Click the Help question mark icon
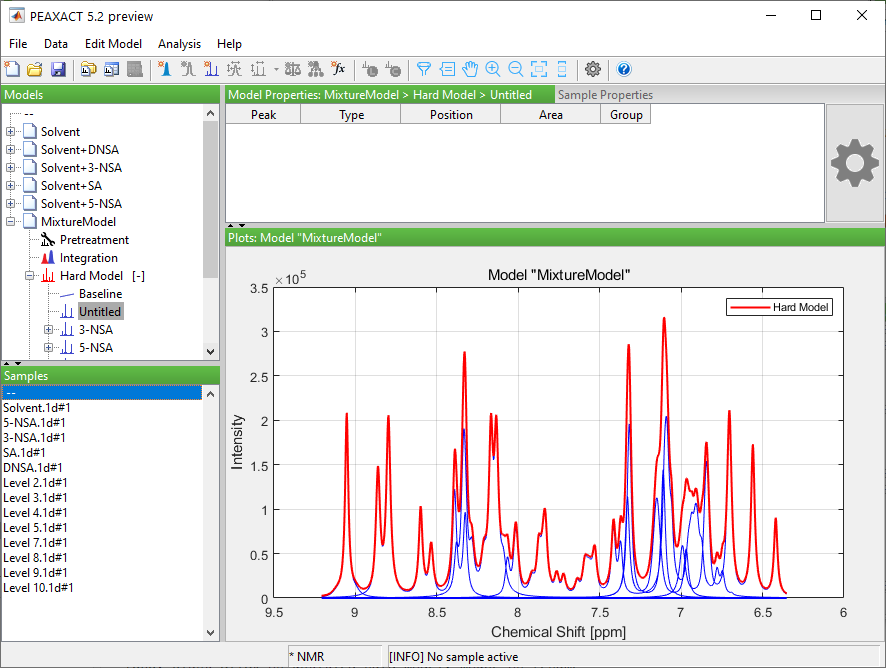 point(623,69)
